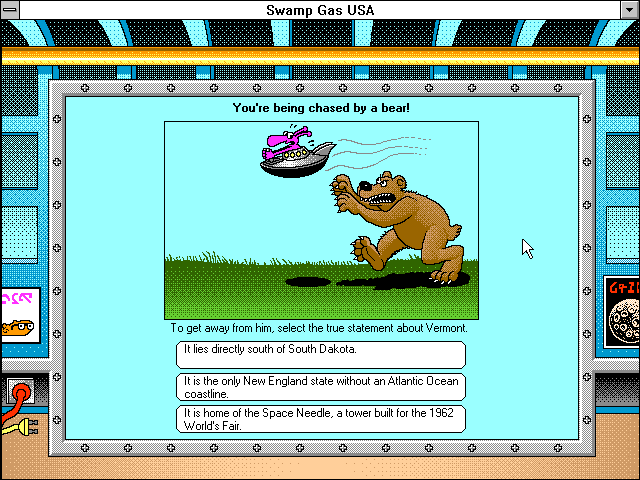Click the orange creature poster on left wall
The image size is (640, 480).
(20, 316)
